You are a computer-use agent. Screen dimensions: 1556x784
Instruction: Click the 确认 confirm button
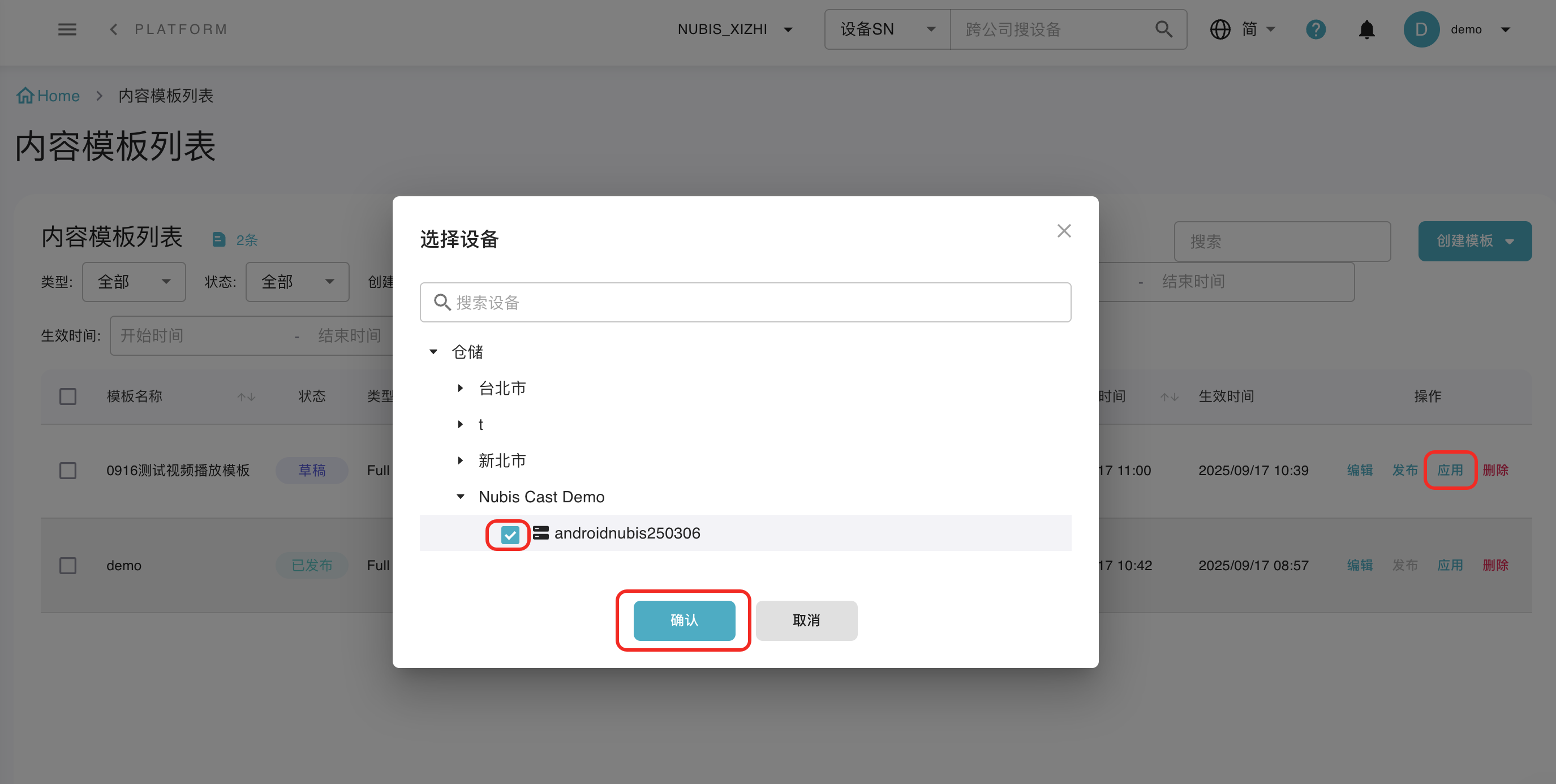coord(684,620)
